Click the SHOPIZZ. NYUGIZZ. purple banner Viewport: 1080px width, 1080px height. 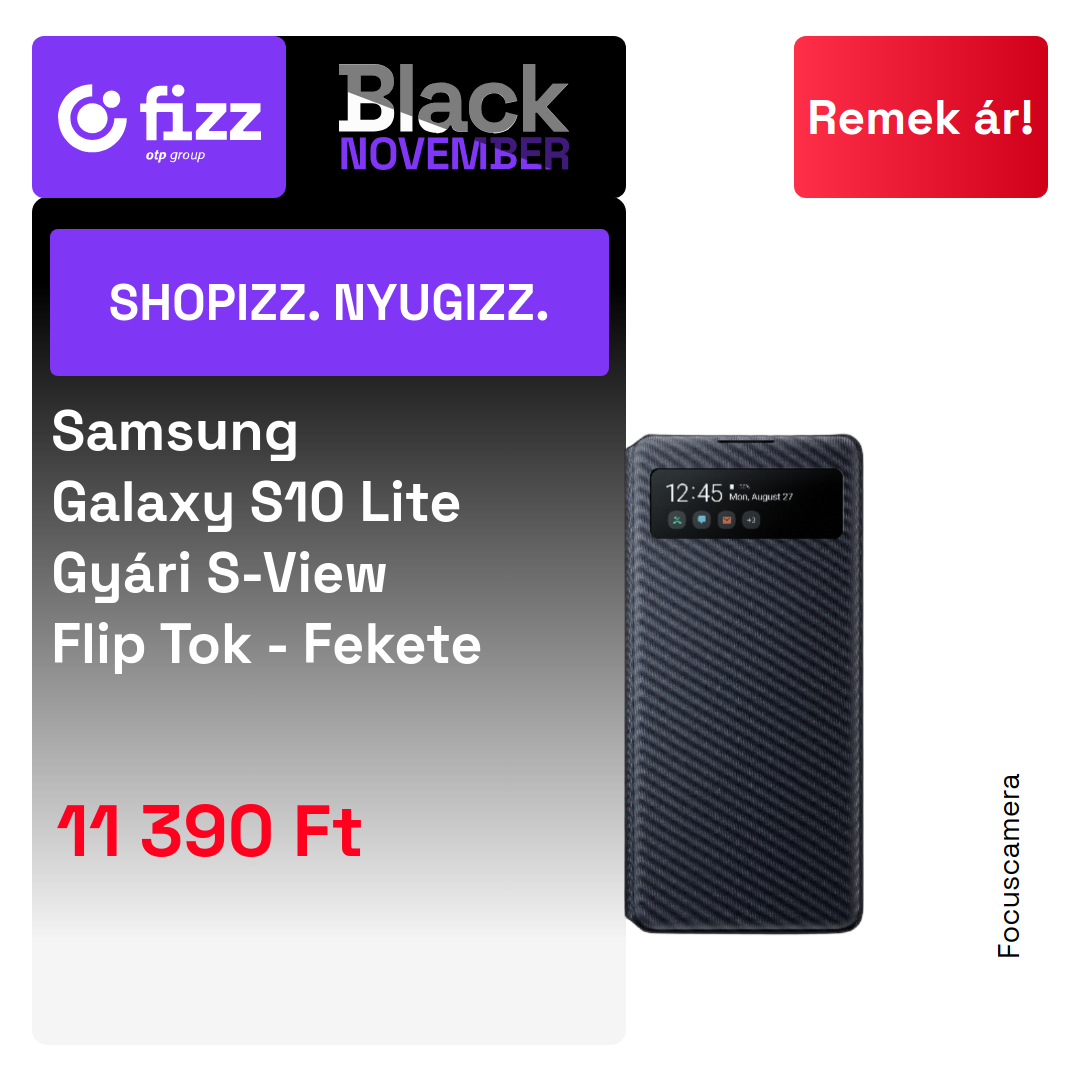tap(329, 302)
